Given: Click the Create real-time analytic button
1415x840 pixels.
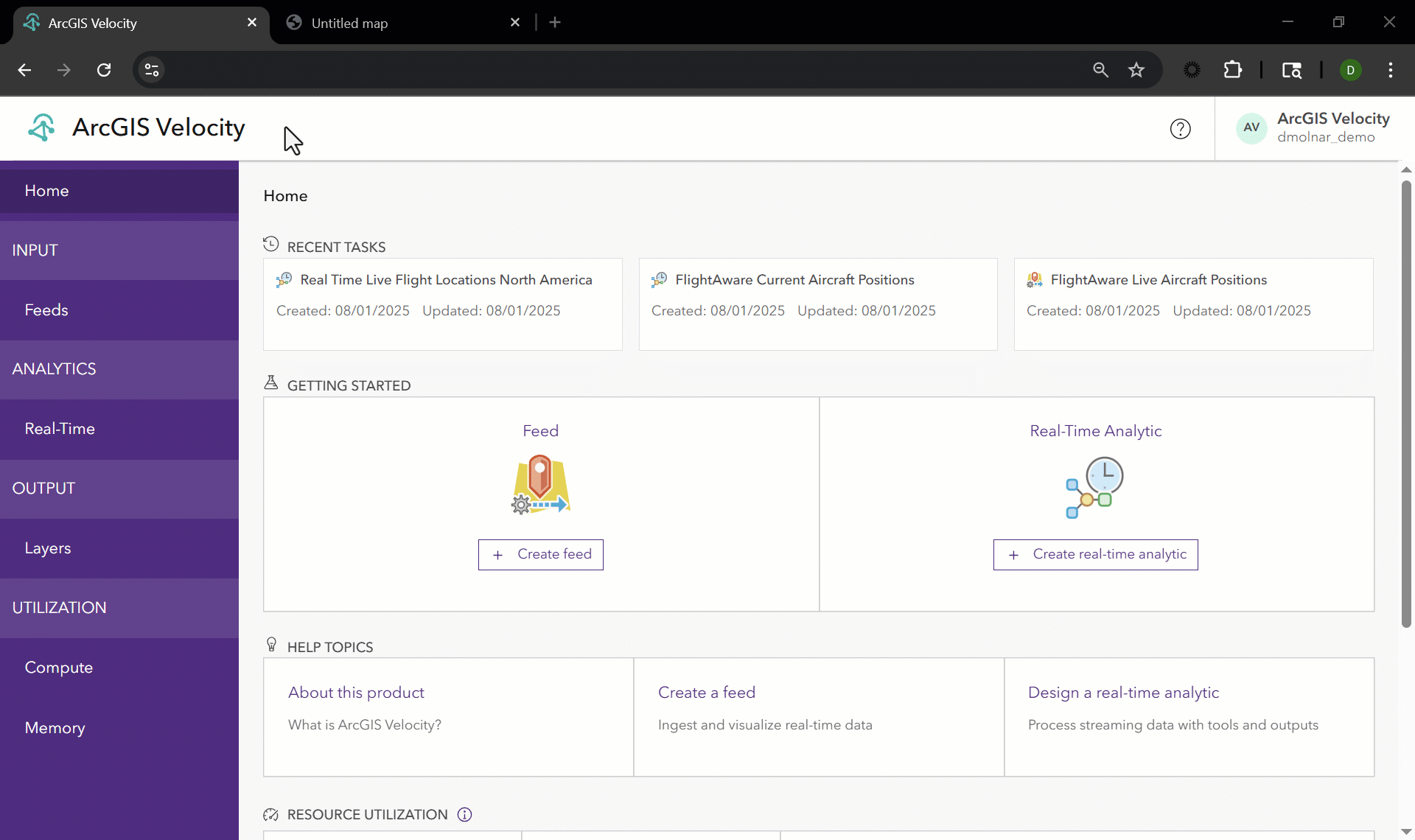Looking at the screenshot, I should pyautogui.click(x=1096, y=554).
